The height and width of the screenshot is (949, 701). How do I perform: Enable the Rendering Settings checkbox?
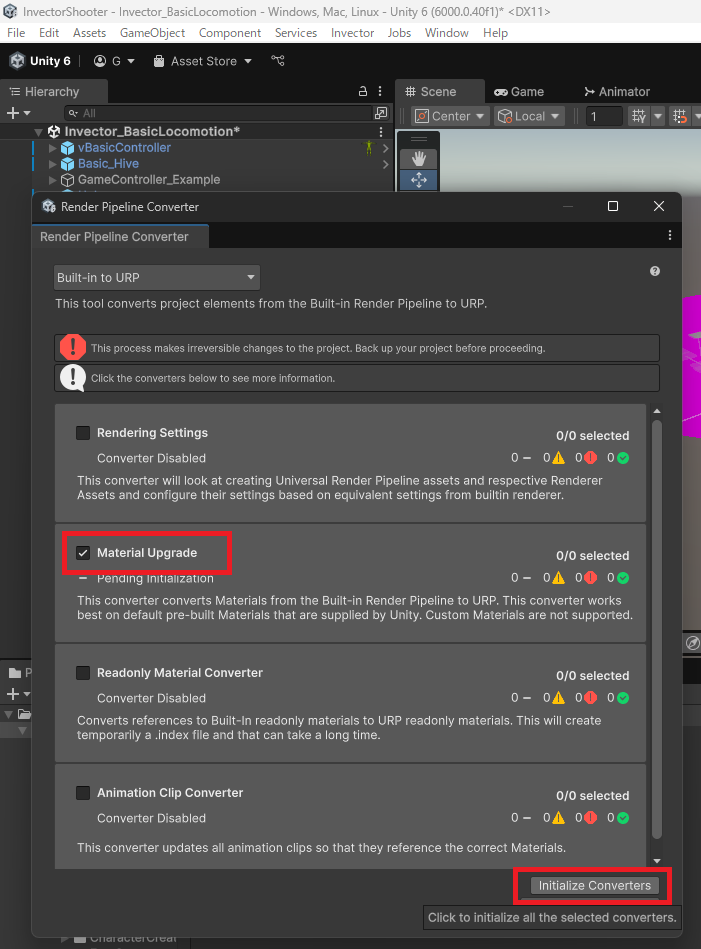click(x=83, y=433)
